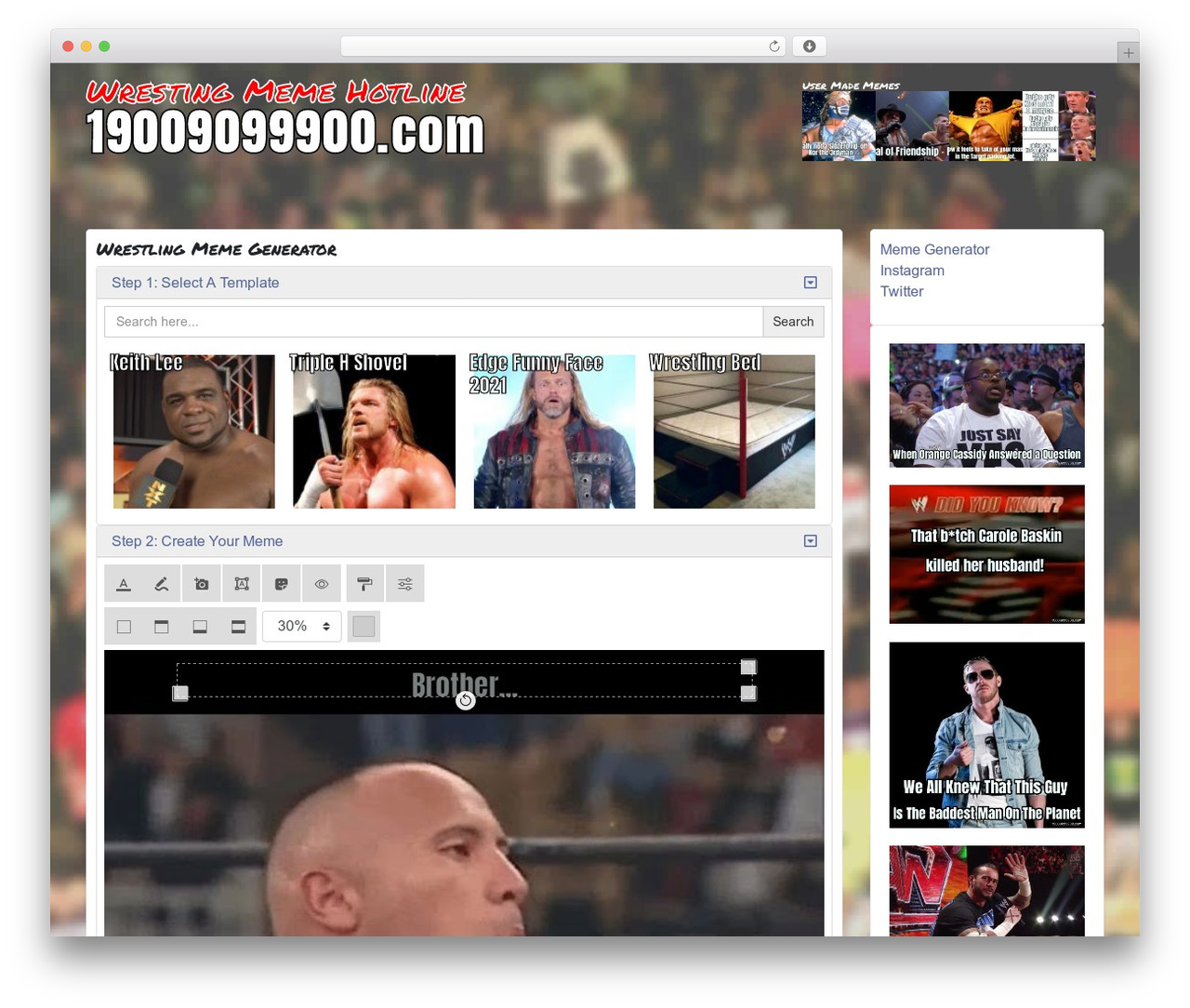Collapse the Step 1 panel arrow
The image size is (1190, 1008).
811,283
